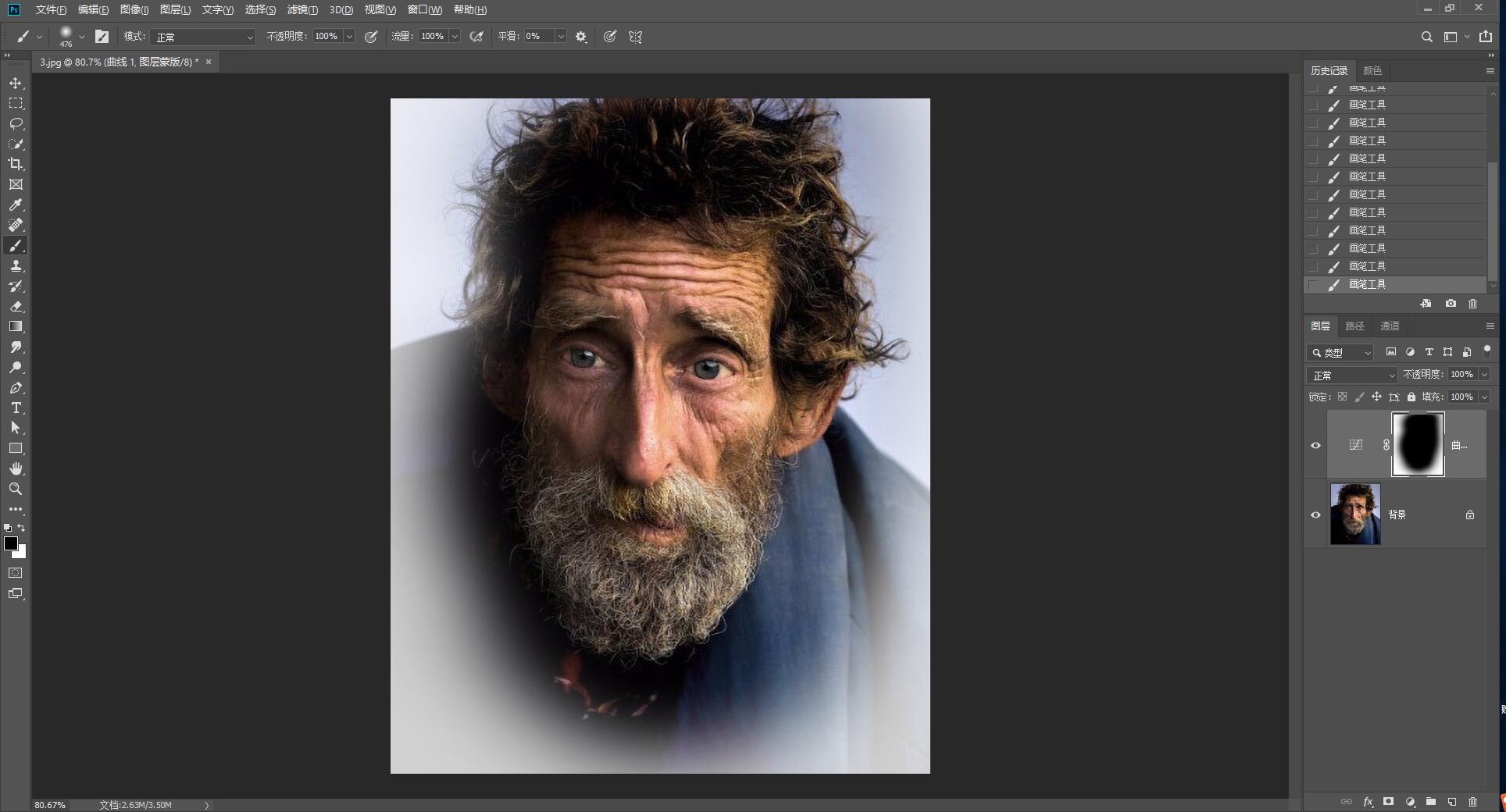This screenshot has width=1506, height=812.
Task: Select the Crop tool
Action: click(x=16, y=164)
